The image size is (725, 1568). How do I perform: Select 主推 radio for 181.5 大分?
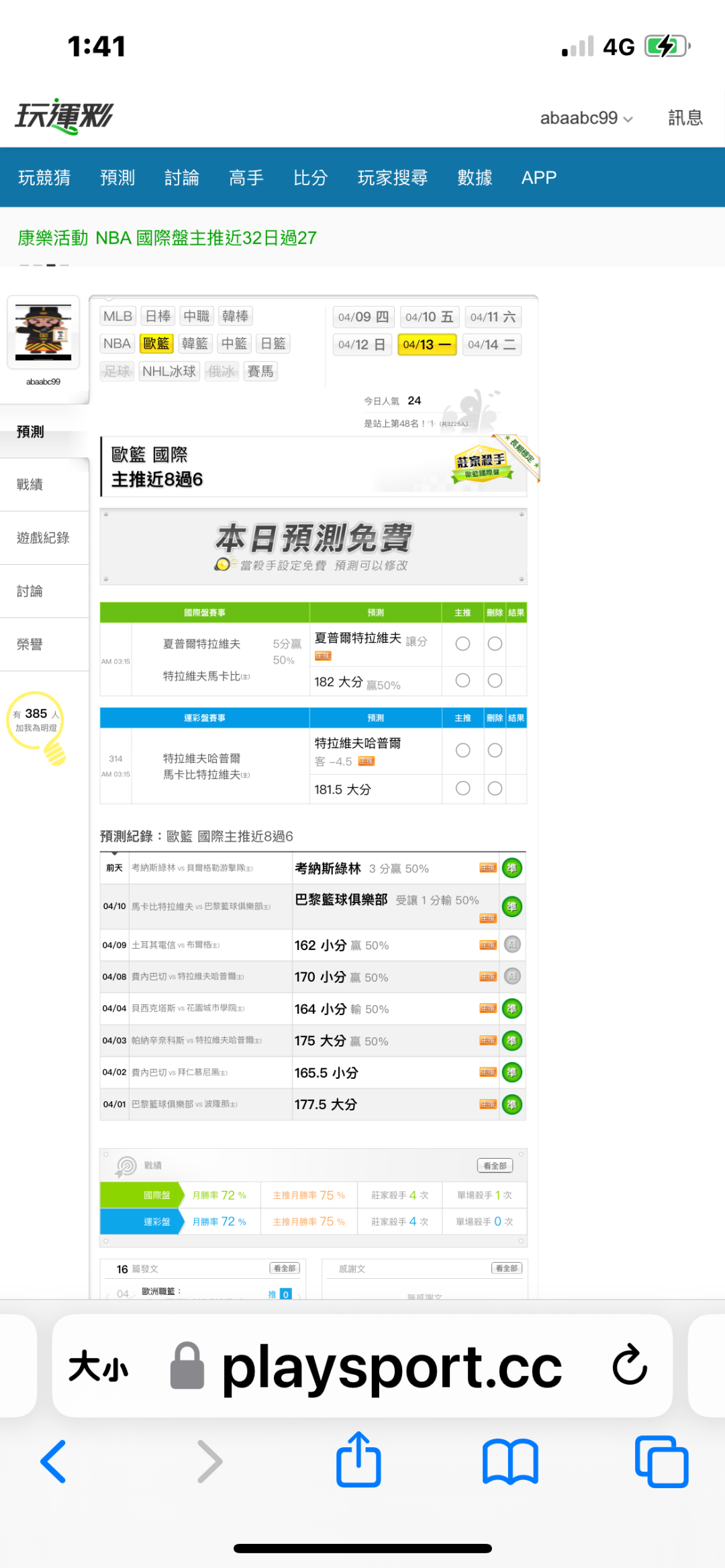[x=463, y=788]
